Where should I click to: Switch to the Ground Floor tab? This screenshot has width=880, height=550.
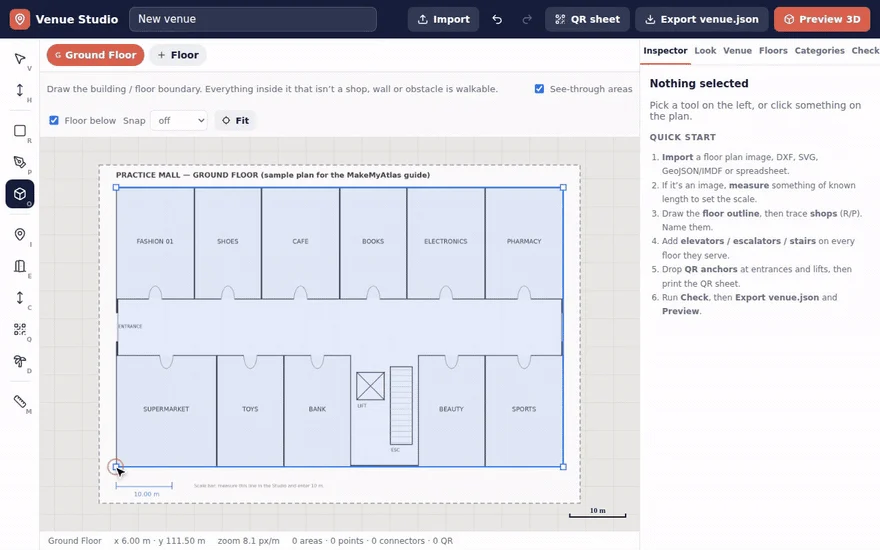(95, 55)
